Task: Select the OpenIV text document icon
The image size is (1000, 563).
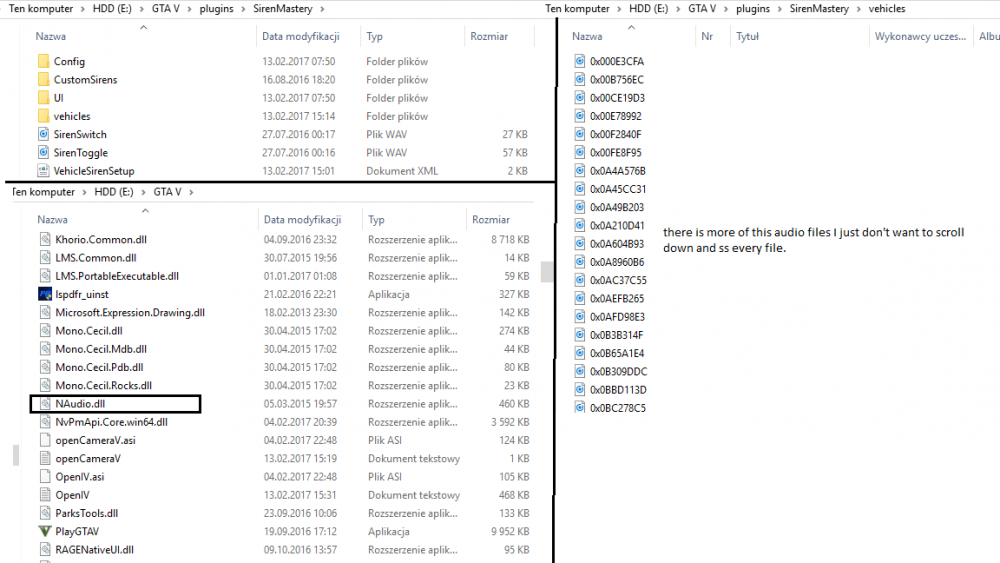Action: pyautogui.click(x=45, y=495)
